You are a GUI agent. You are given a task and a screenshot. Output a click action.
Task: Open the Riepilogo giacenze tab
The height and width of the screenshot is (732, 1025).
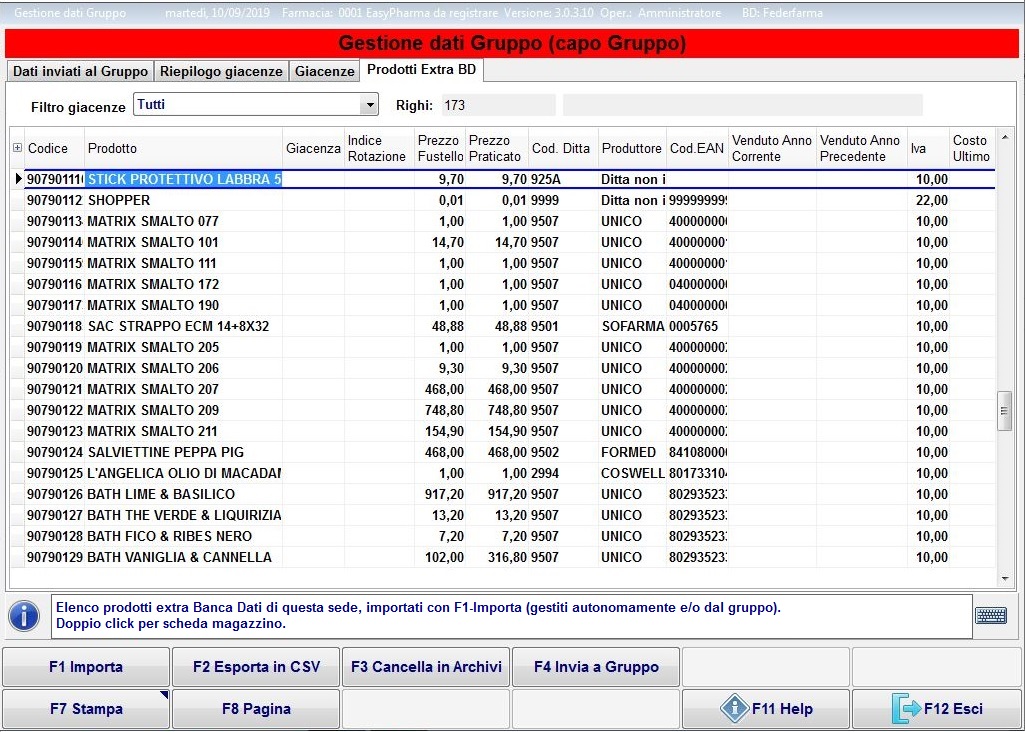click(222, 71)
